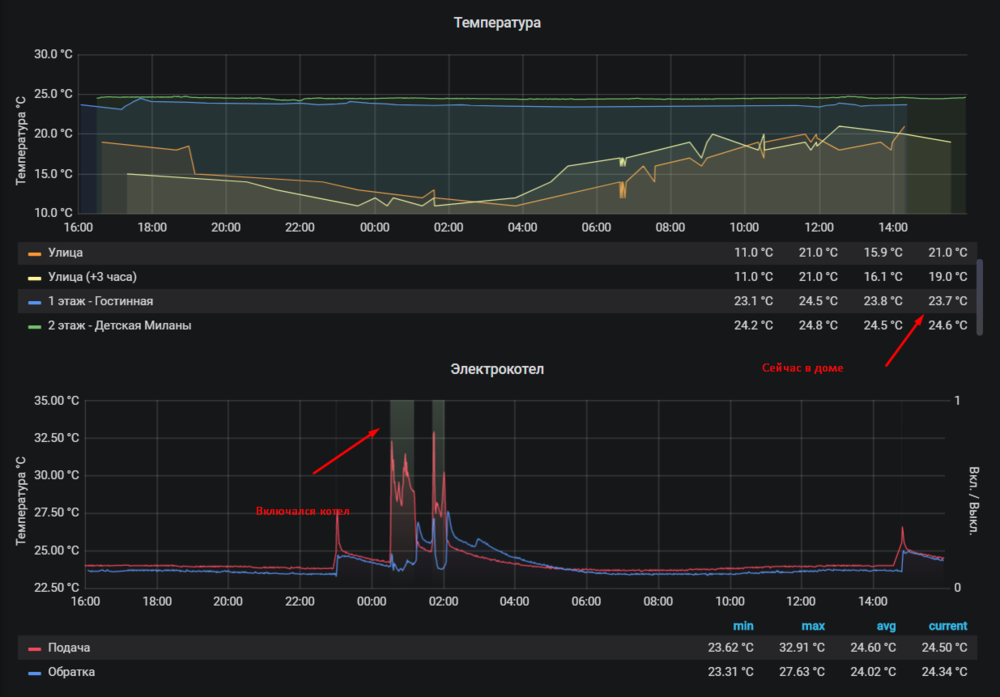Screen dimensions: 1000x697
Task: Click the temperature legend scrollbar
Action: tap(980, 297)
